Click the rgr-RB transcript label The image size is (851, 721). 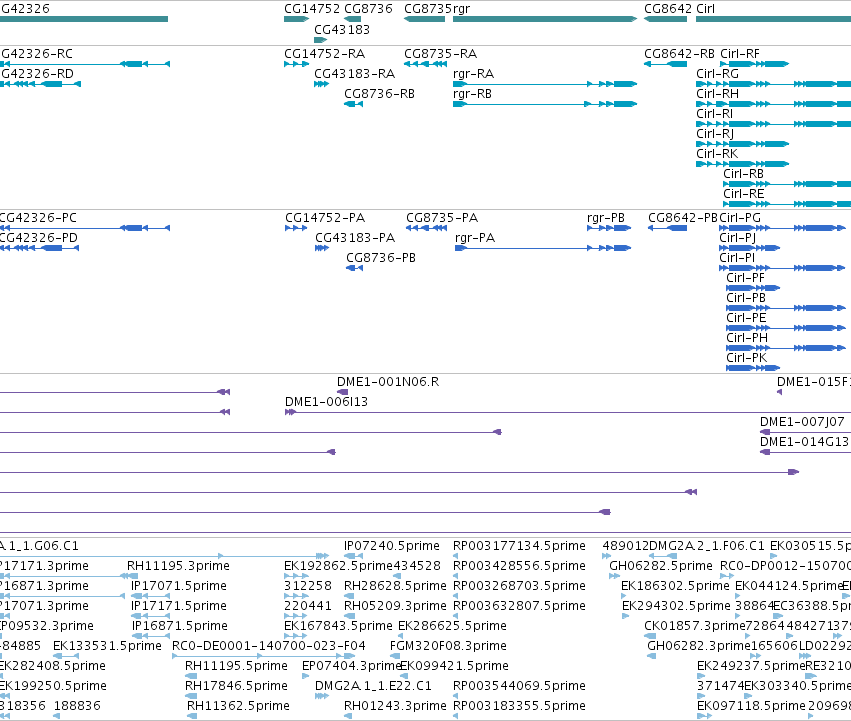[473, 94]
